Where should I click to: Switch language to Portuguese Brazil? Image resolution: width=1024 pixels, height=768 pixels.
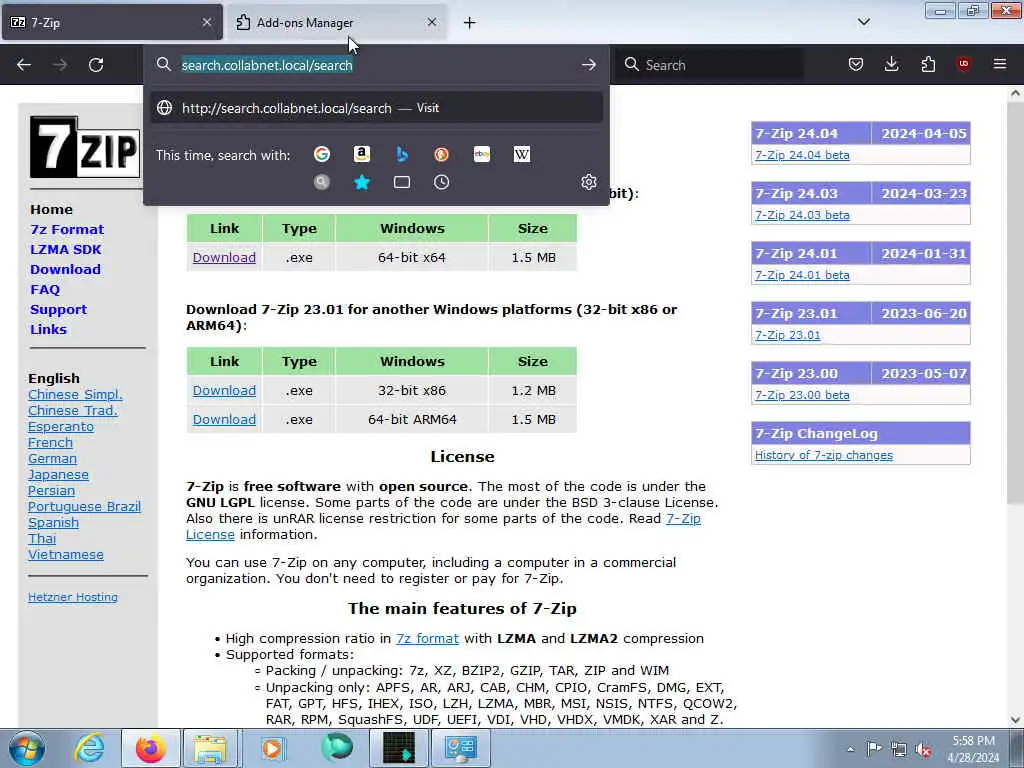pos(84,507)
